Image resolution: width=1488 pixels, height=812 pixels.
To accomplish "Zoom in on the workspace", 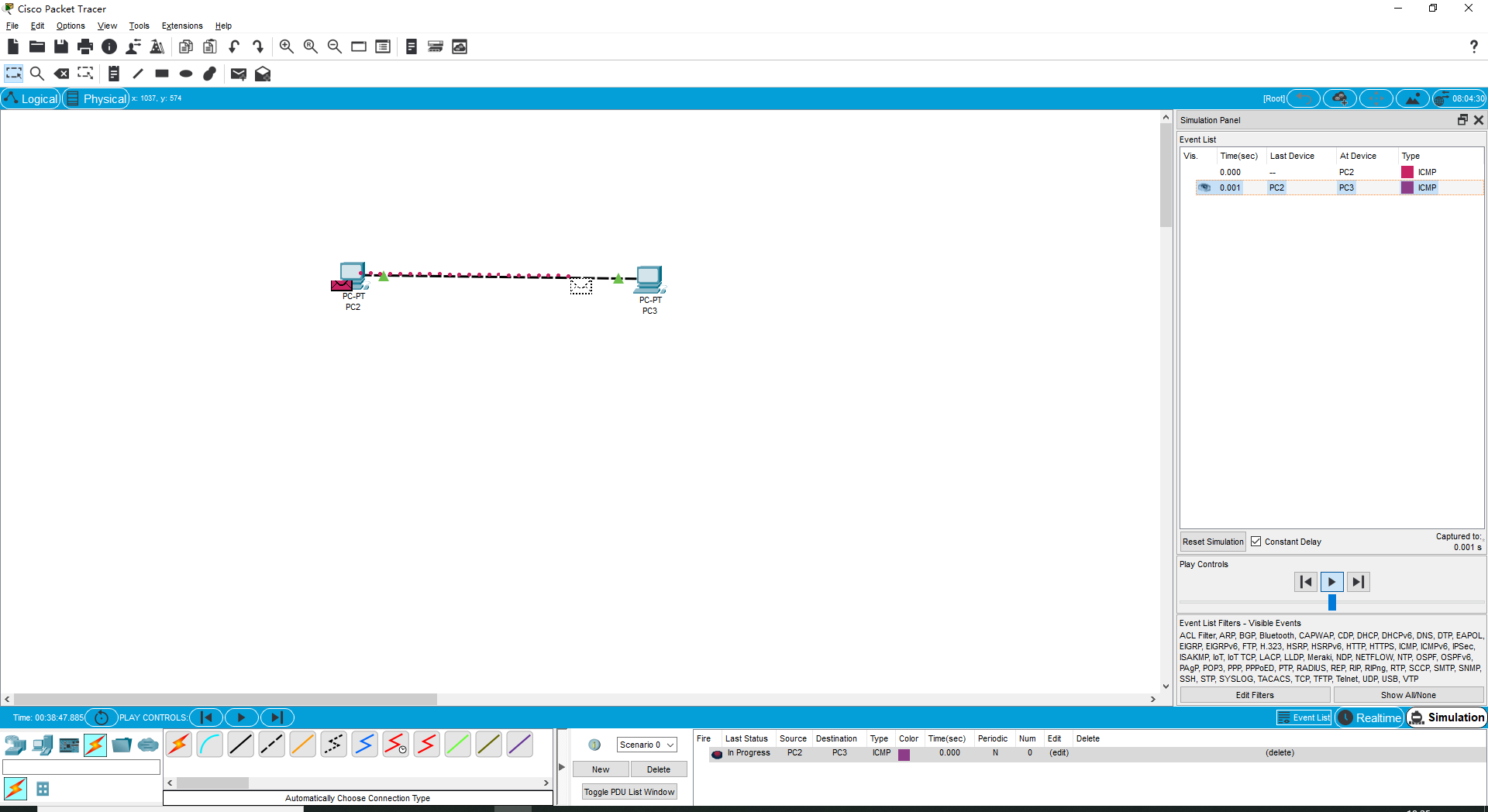I will pos(287,46).
